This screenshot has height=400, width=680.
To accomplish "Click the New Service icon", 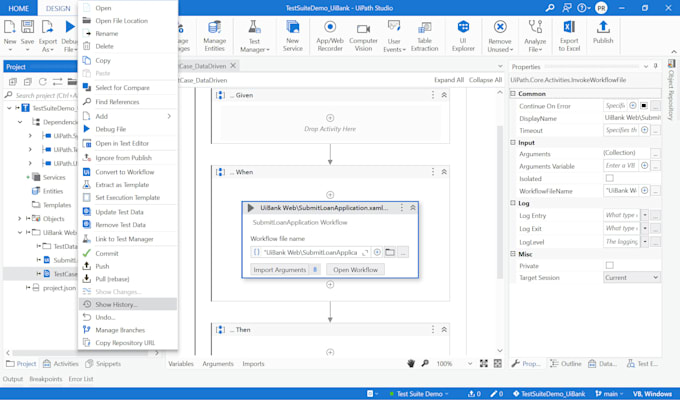I will coord(292,34).
